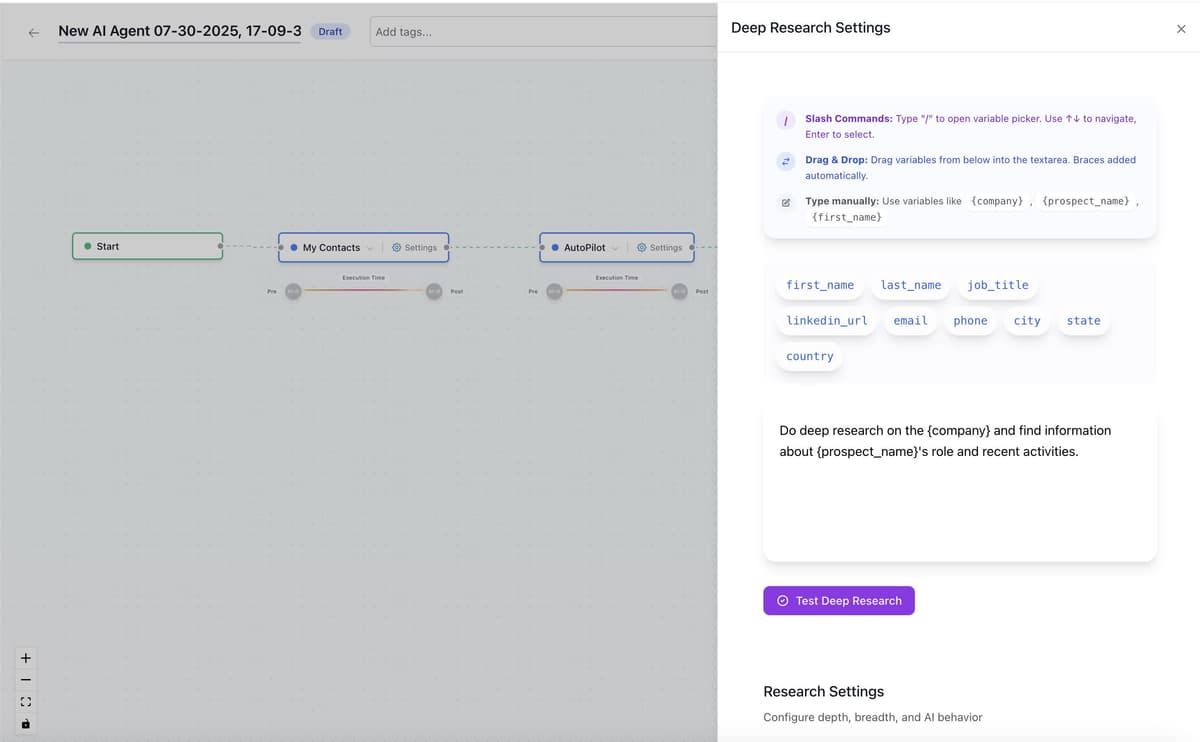Click the drag and drop info icon
1200x742 pixels.
click(x=785, y=161)
